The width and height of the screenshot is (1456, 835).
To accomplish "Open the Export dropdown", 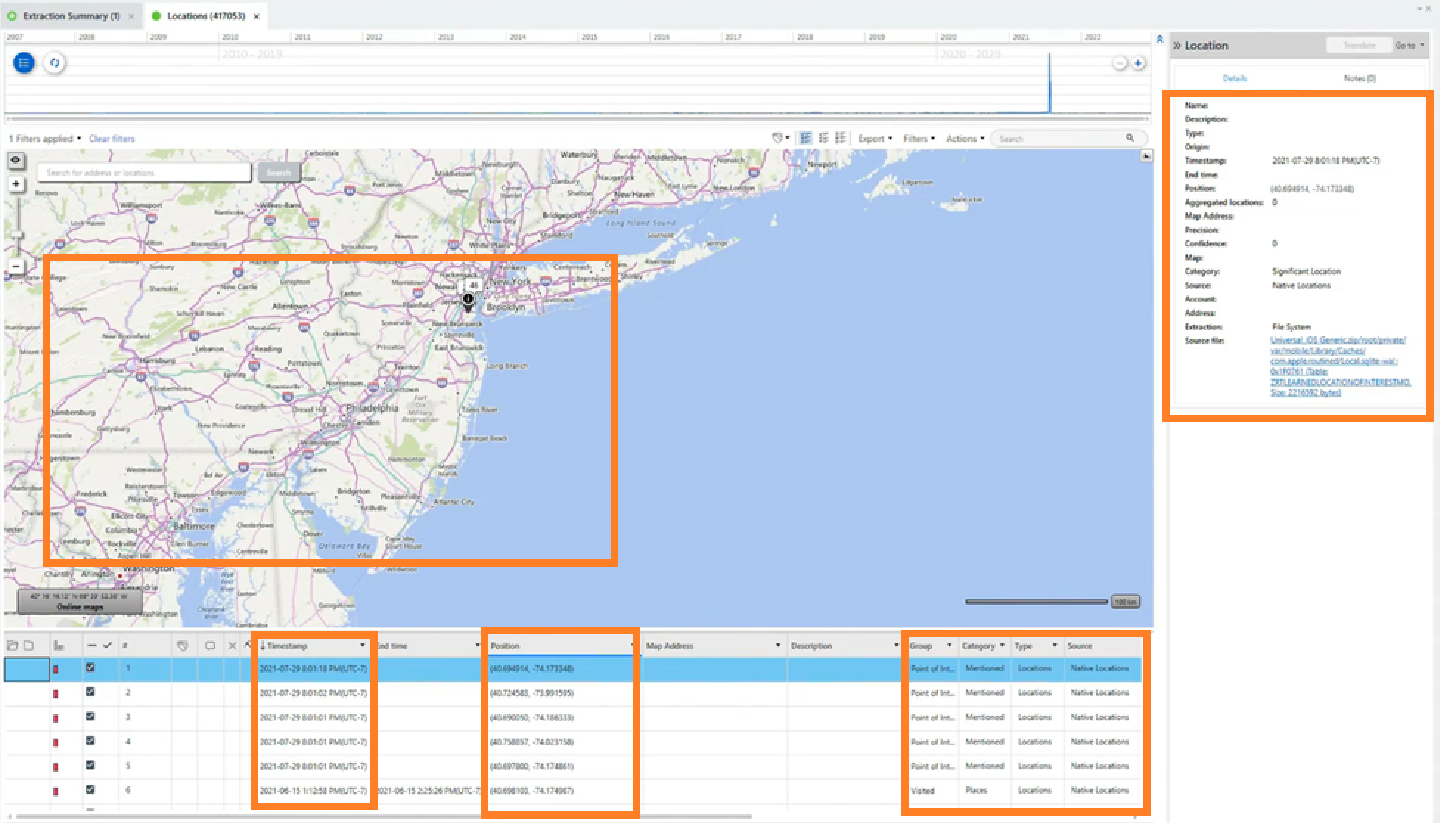I will tap(875, 138).
